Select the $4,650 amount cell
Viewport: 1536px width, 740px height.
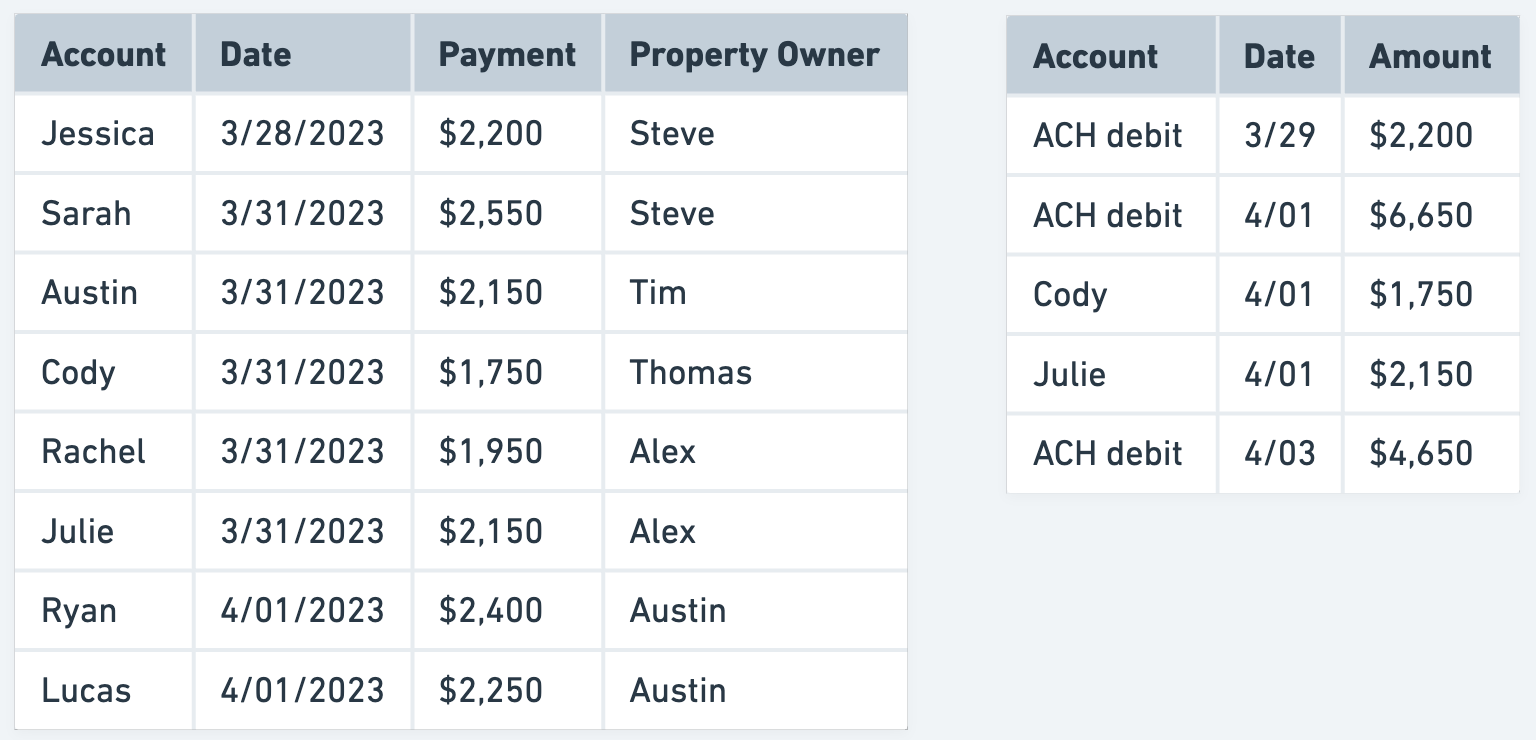pyautogui.click(x=1421, y=453)
